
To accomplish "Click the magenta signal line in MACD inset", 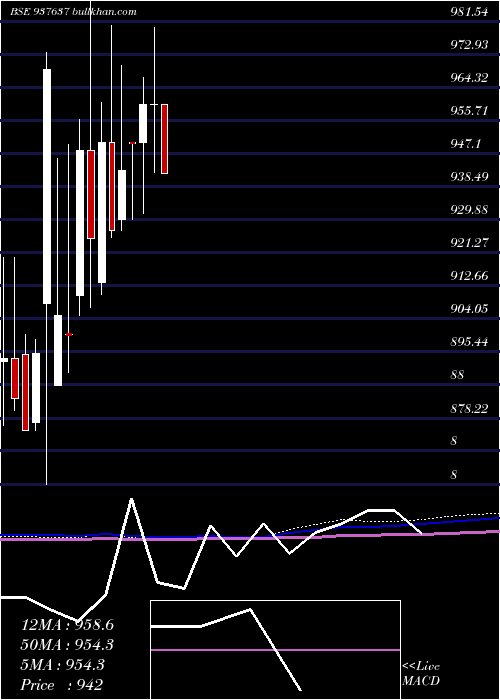I will coord(275,650).
